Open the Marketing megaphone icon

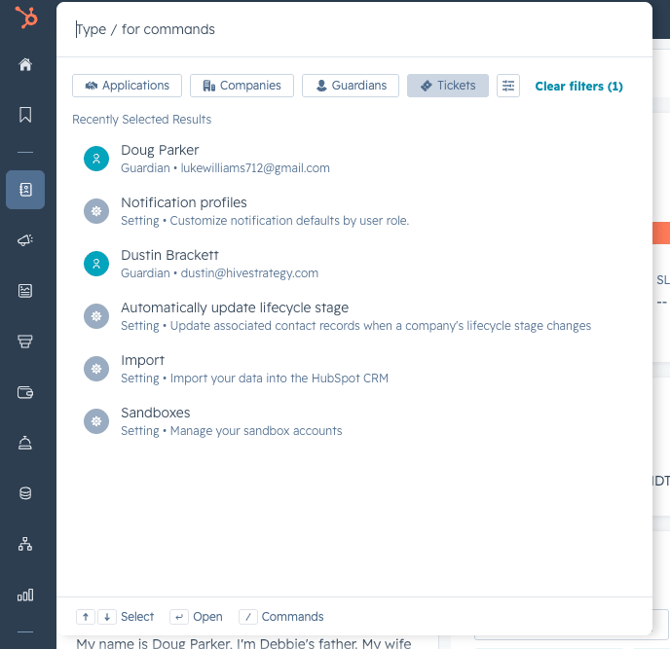pos(25,240)
